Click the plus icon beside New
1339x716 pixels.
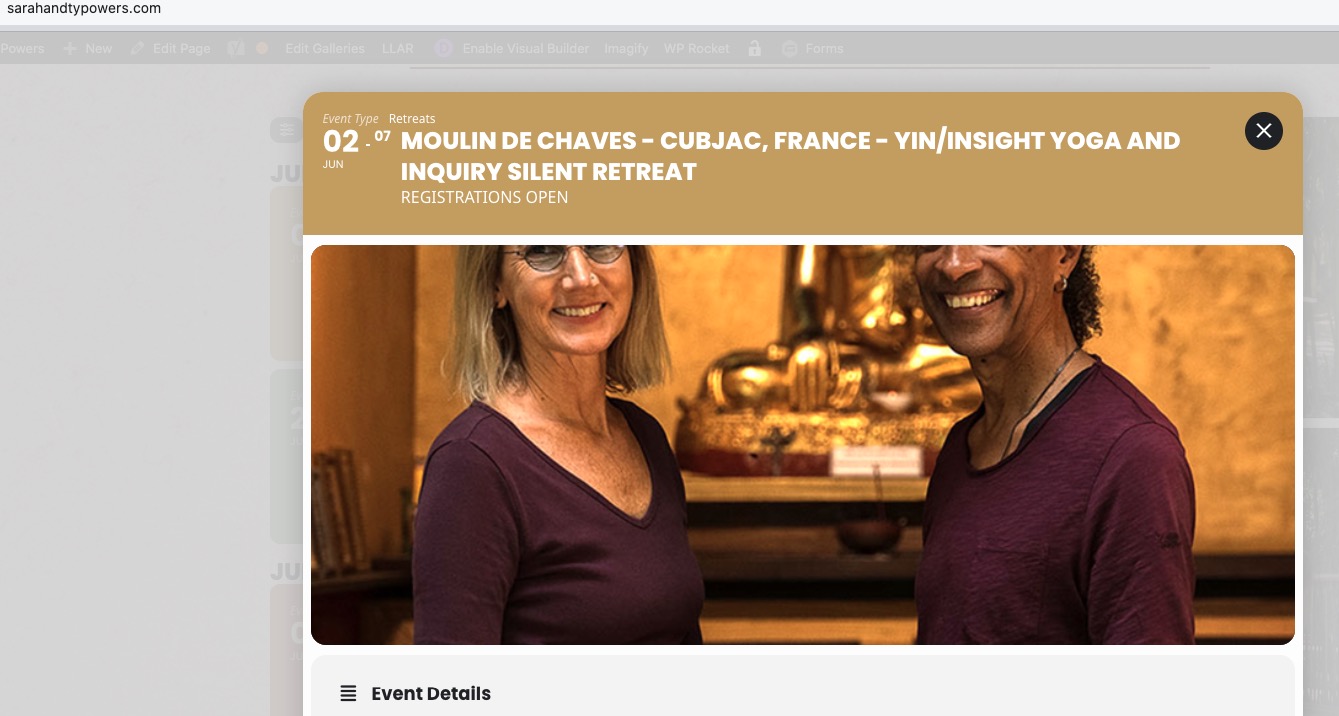tap(70, 48)
